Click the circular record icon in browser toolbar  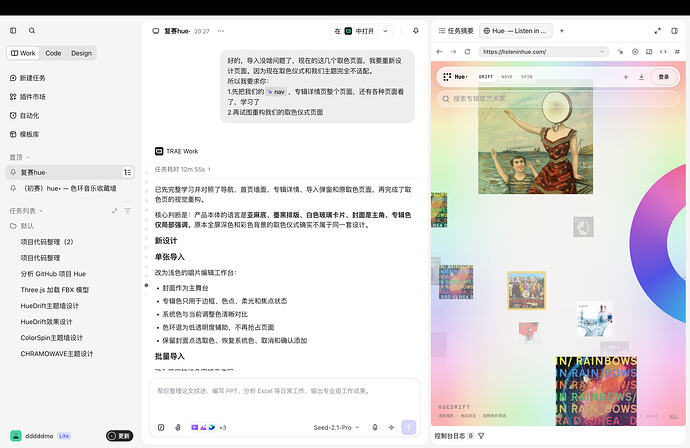635,52
